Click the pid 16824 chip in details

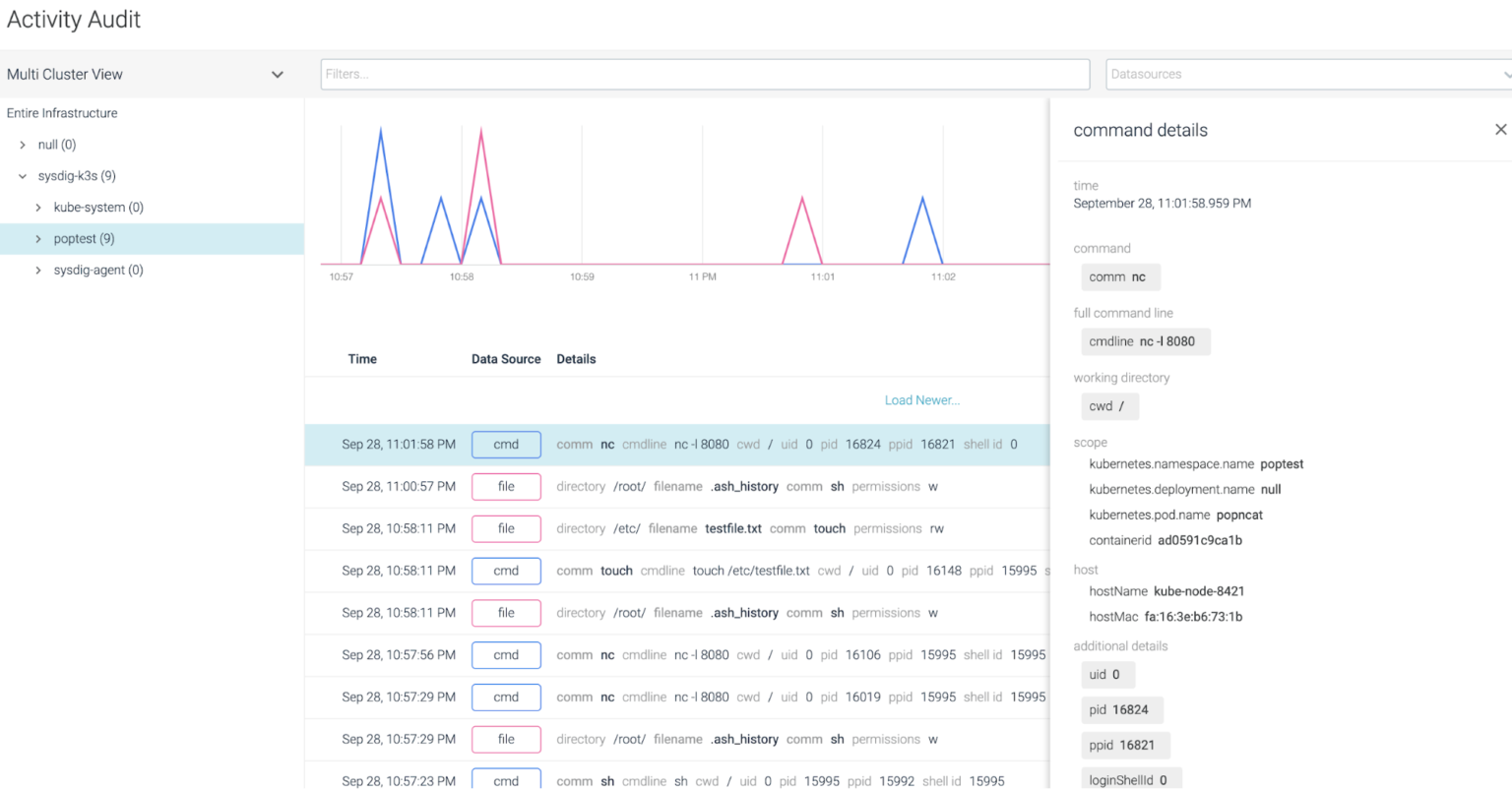tap(1121, 710)
